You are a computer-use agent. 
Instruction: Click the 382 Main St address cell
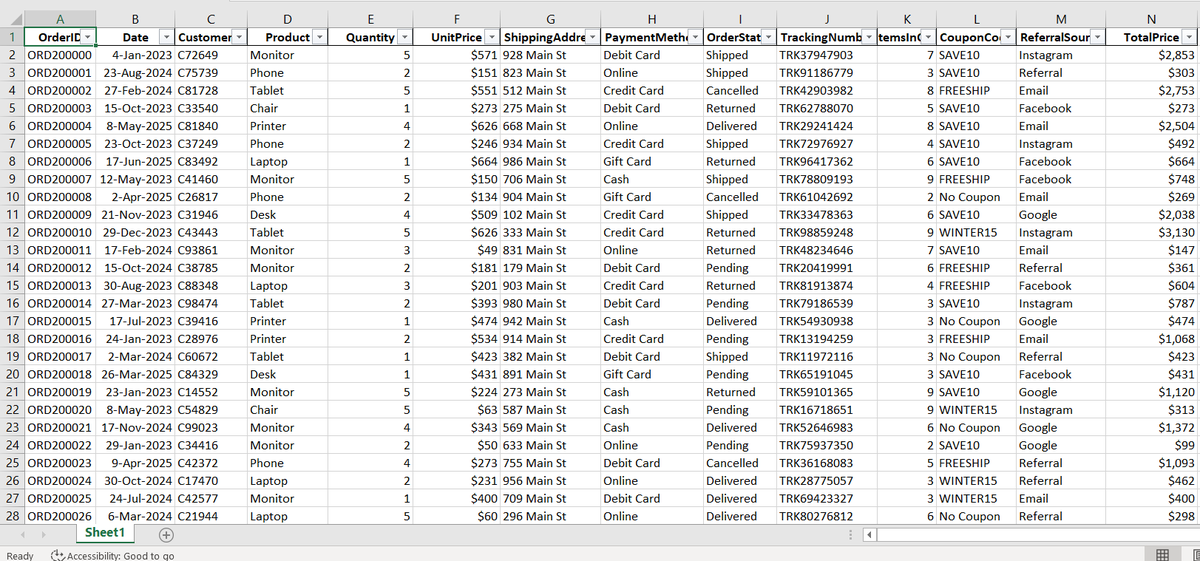[x=550, y=357]
